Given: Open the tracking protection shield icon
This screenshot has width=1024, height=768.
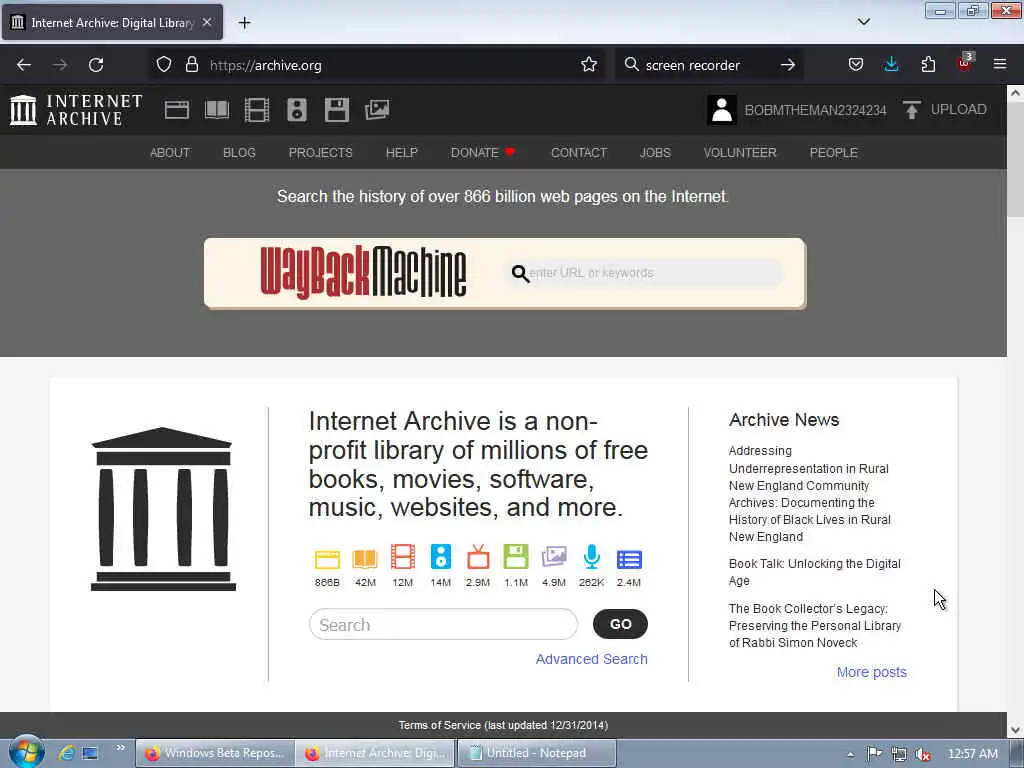Looking at the screenshot, I should (164, 65).
